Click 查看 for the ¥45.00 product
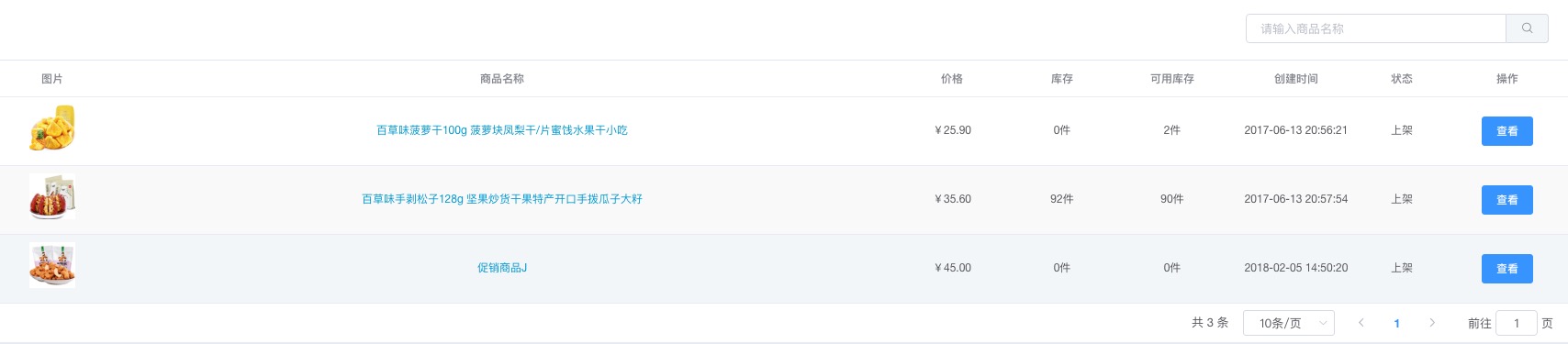This screenshot has width=1568, height=344. [1507, 269]
